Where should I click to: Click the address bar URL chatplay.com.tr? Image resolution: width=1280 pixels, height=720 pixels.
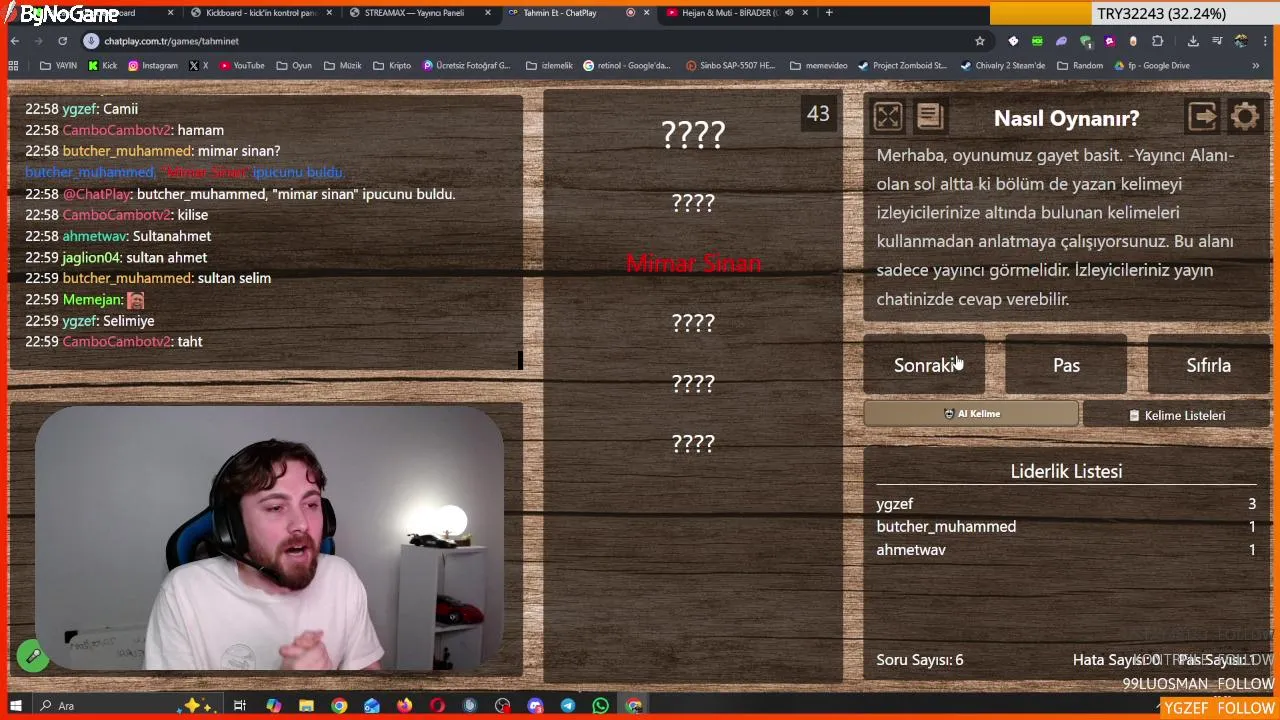(171, 41)
